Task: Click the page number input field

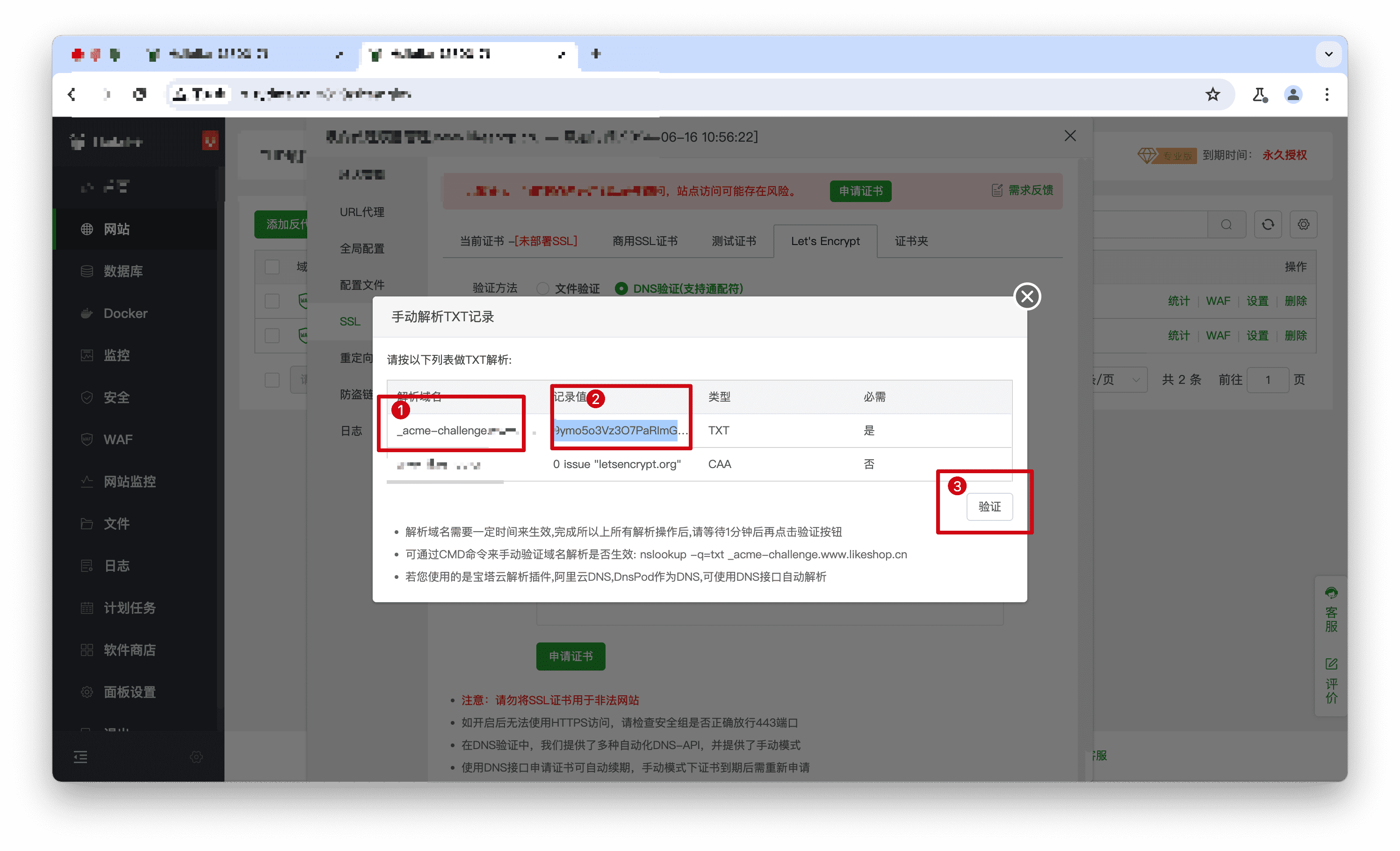Action: pyautogui.click(x=1267, y=380)
